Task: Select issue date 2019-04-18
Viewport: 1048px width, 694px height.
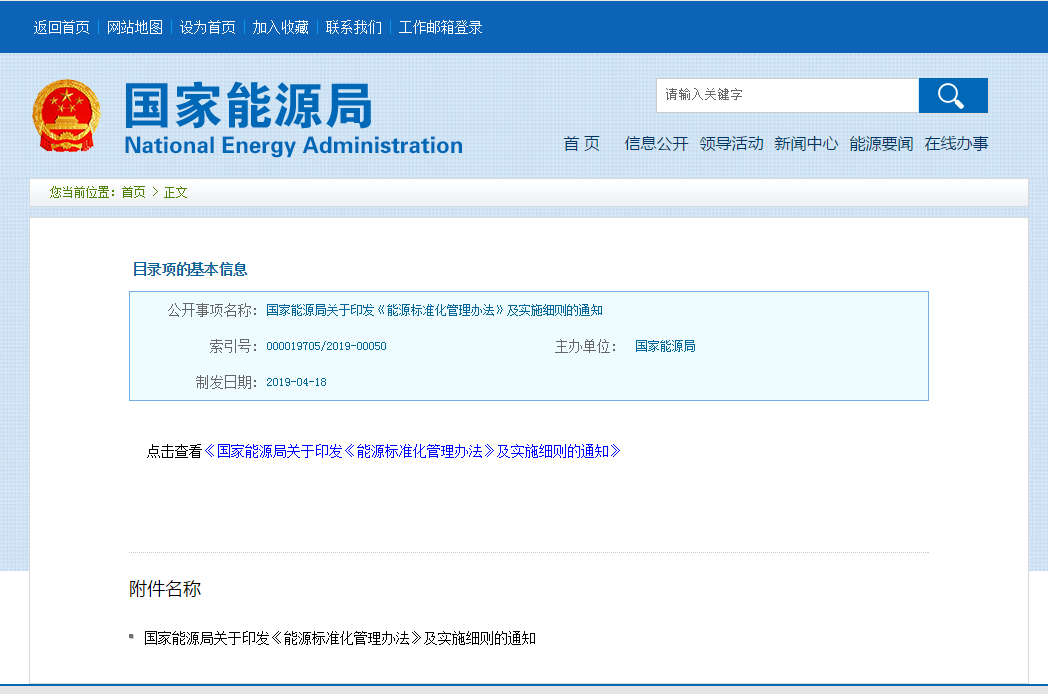Action: pos(296,382)
